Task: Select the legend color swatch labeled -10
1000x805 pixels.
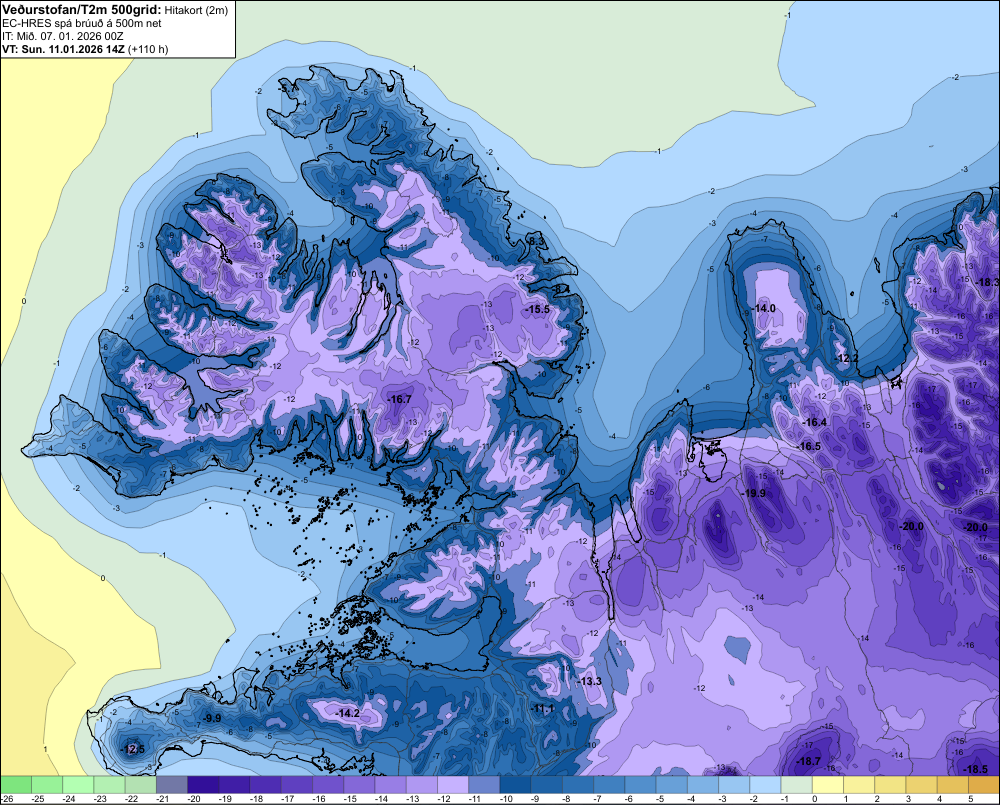Action: (x=516, y=785)
